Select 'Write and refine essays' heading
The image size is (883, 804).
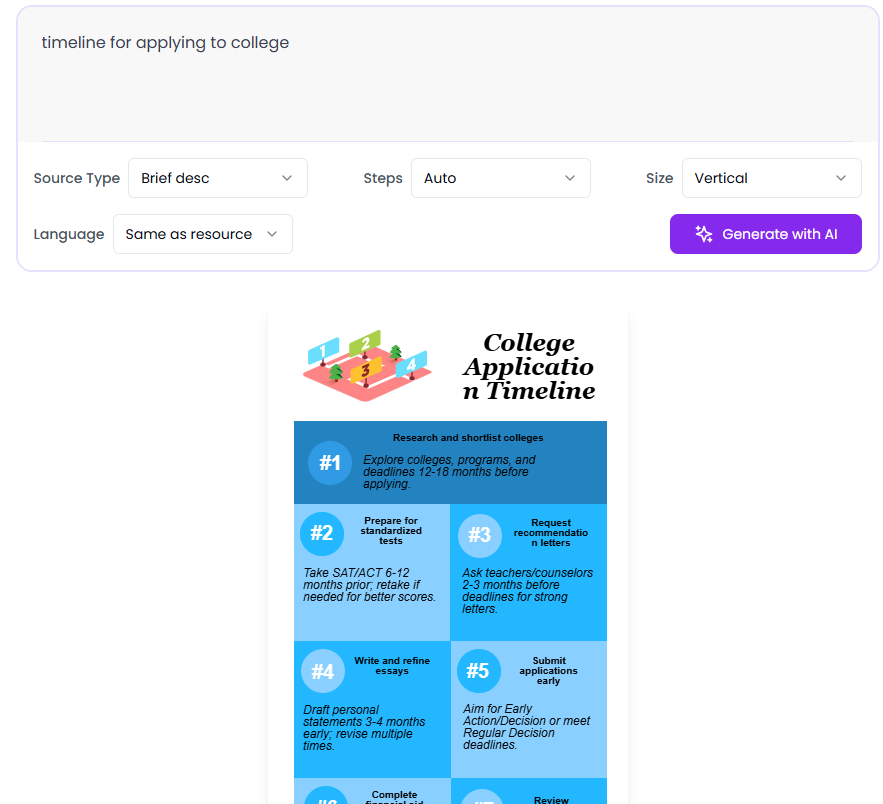[x=392, y=665]
